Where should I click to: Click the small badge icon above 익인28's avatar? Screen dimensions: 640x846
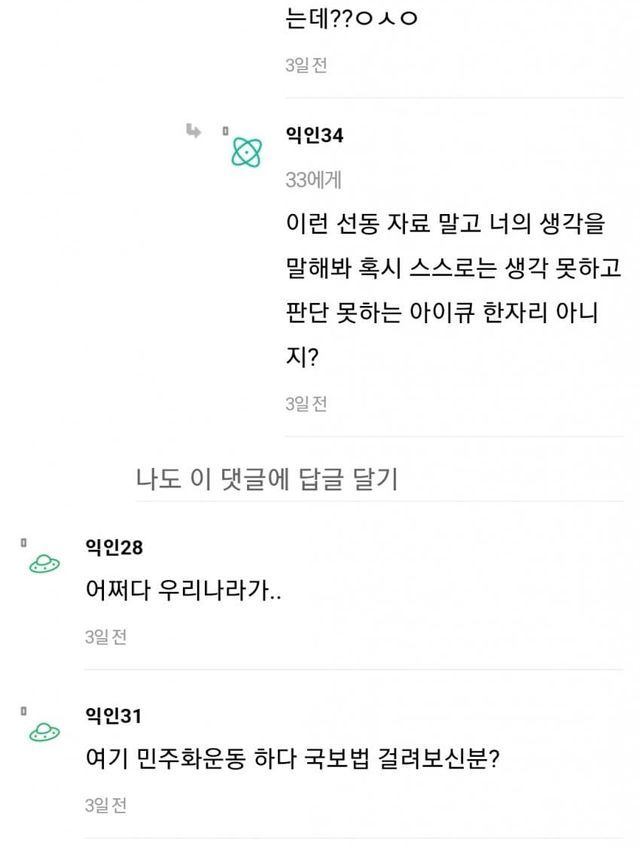pos(22,542)
